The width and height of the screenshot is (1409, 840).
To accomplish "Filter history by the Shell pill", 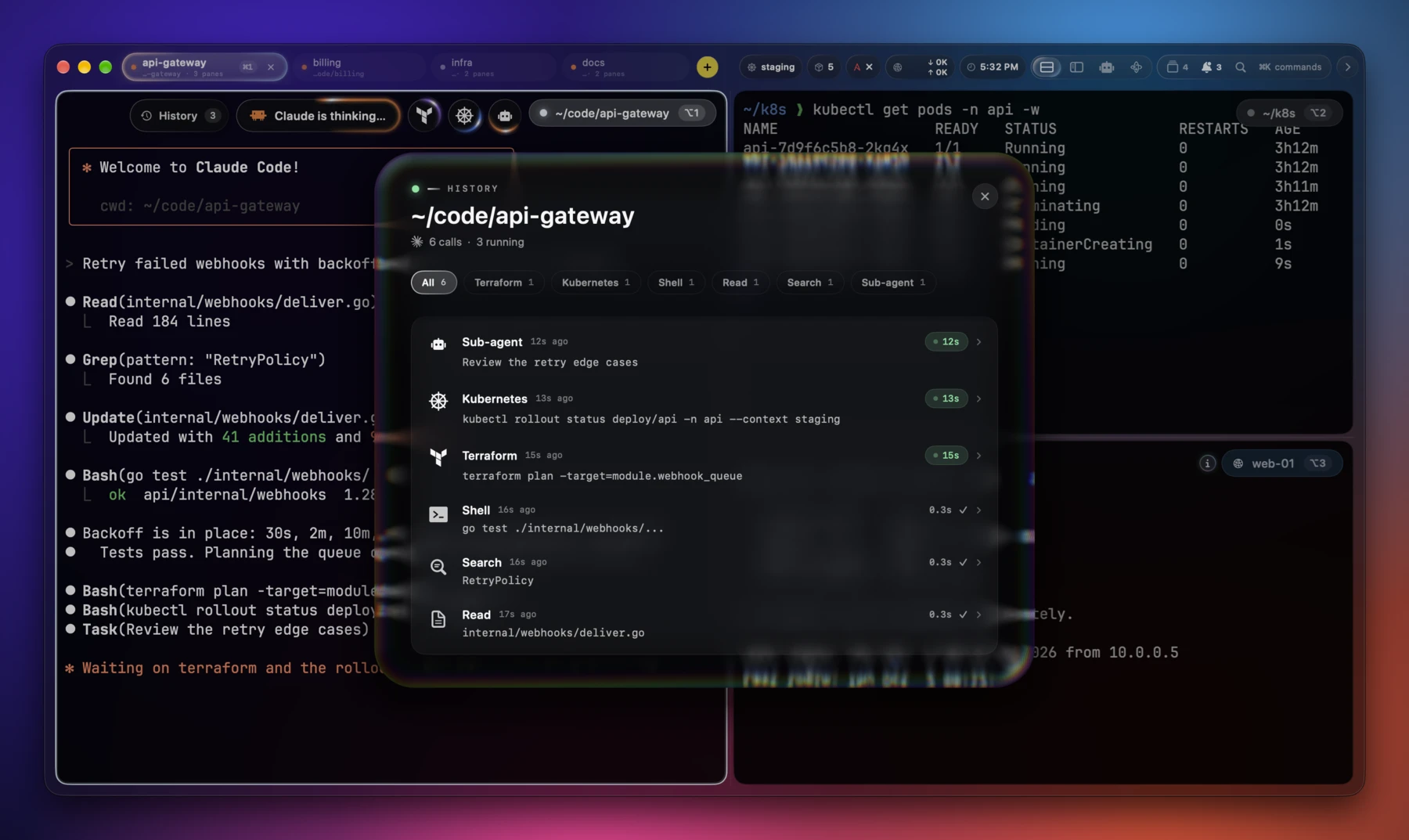I will point(676,283).
